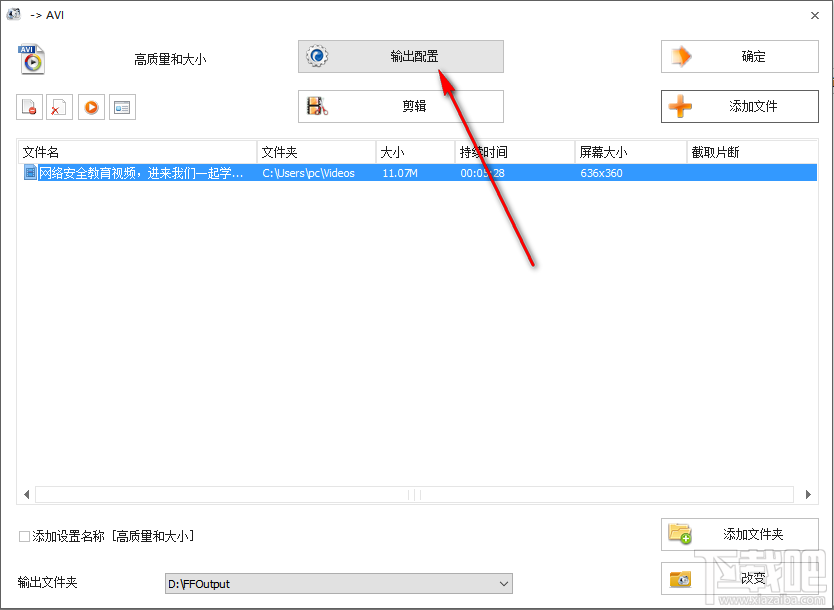The image size is (834, 610).
Task: Click the 添加文件 add file button
Action: pos(739,106)
